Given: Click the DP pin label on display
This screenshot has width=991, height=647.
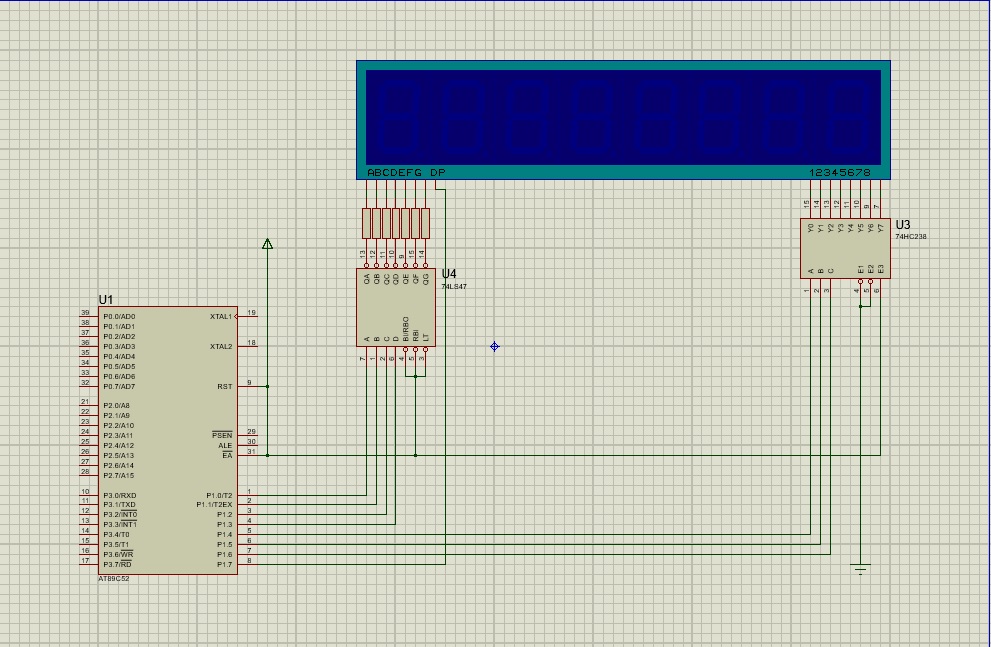Looking at the screenshot, I should [437, 172].
